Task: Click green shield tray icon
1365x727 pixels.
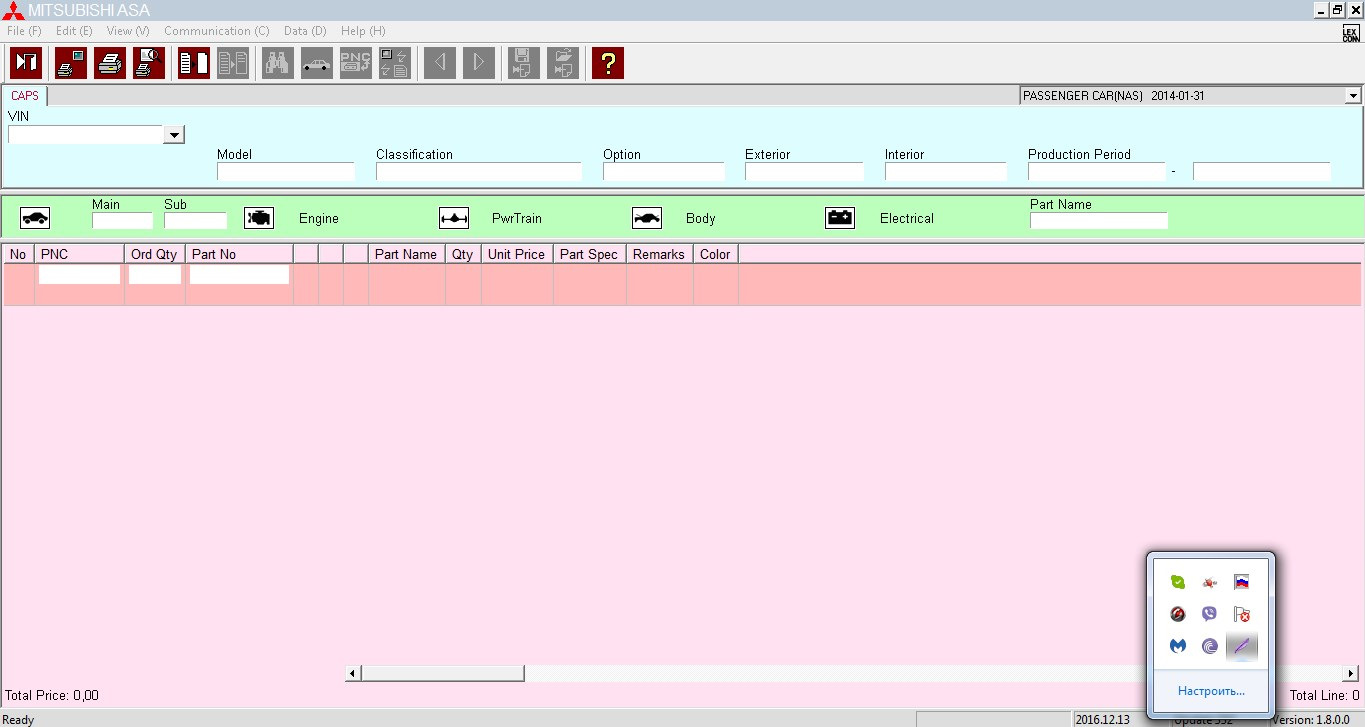Action: coord(1178,582)
